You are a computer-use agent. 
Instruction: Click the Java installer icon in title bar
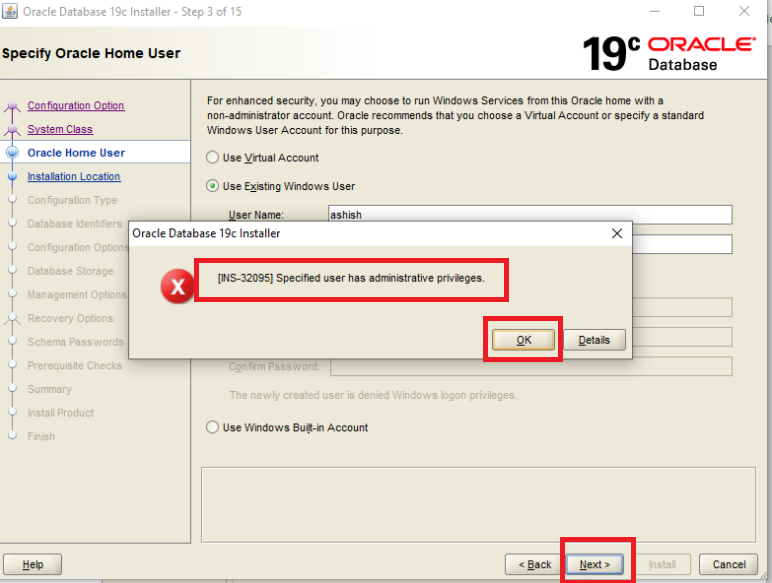[x=10, y=11]
